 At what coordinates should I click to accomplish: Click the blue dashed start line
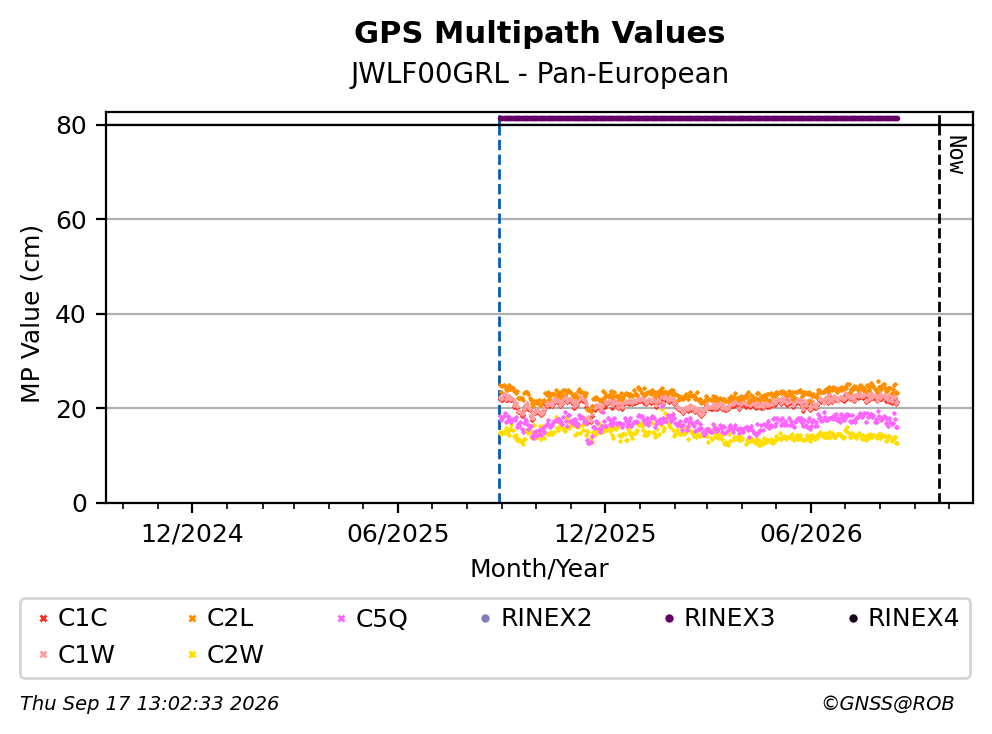click(x=499, y=309)
